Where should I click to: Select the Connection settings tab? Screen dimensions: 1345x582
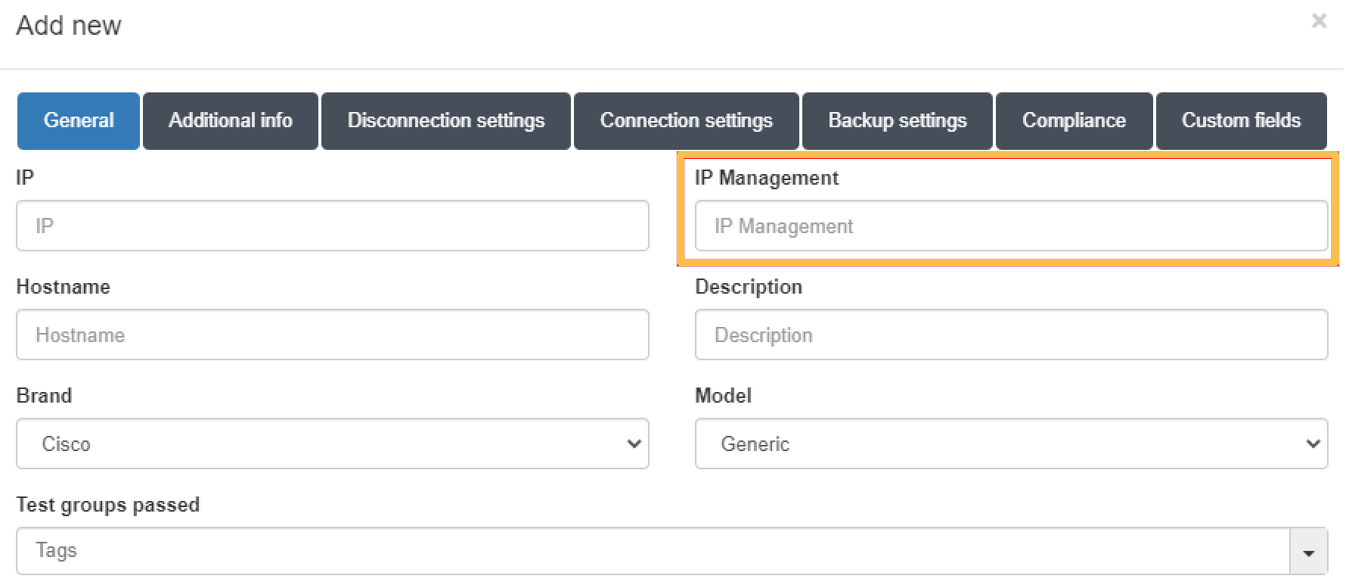coord(686,121)
